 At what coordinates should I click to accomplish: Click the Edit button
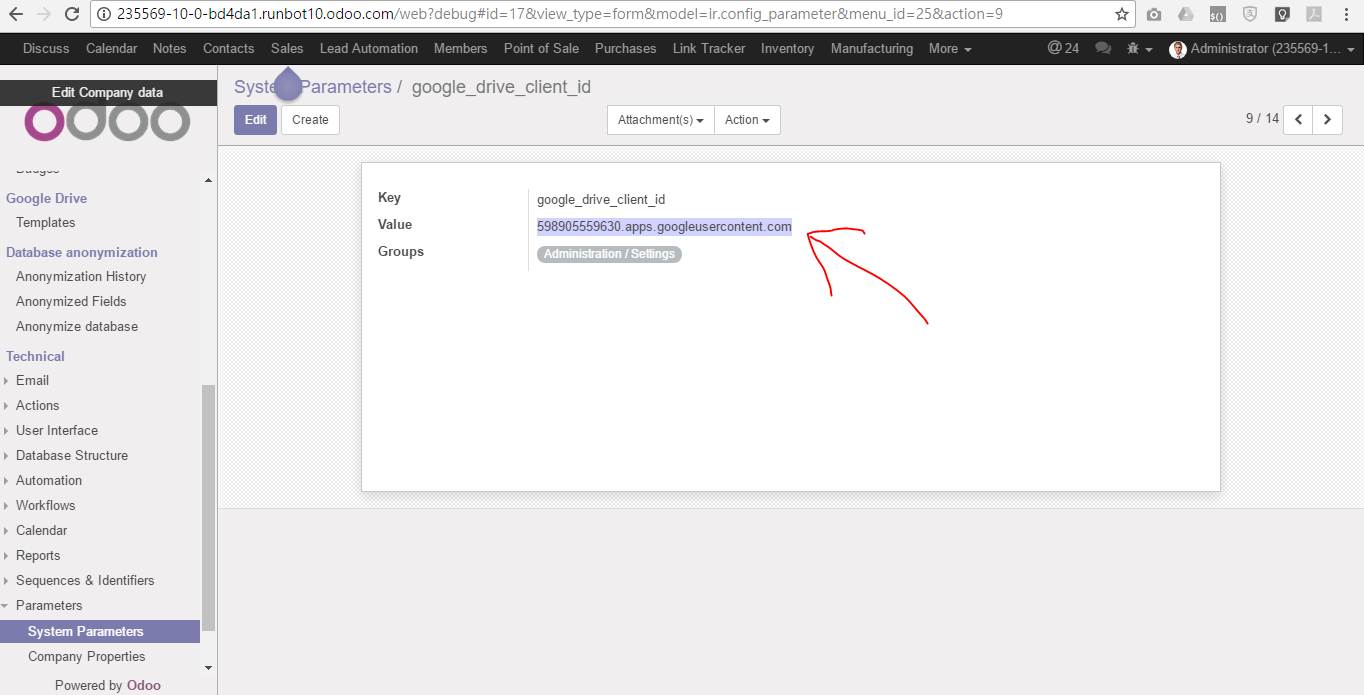coord(255,119)
